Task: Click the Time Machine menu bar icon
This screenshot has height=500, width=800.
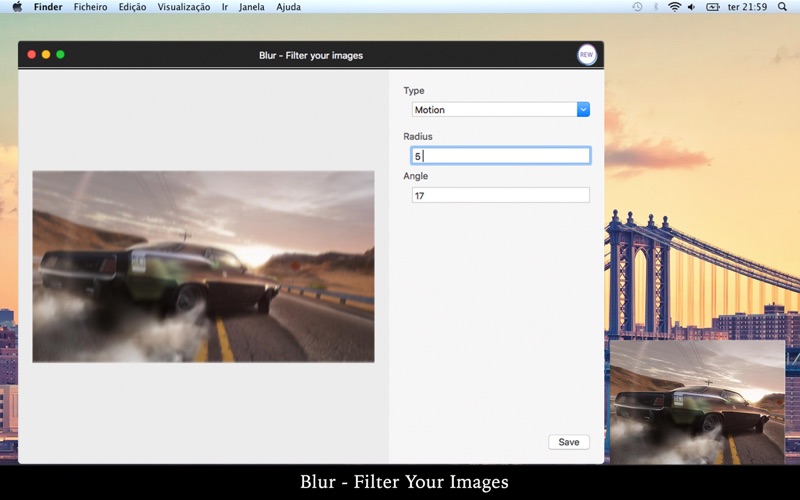Action: (637, 7)
